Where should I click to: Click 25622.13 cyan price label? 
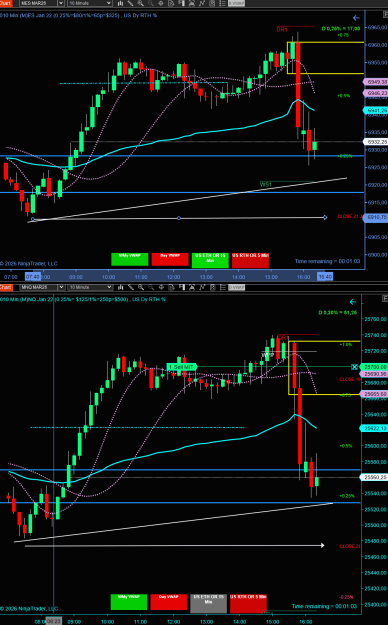pyautogui.click(x=374, y=428)
